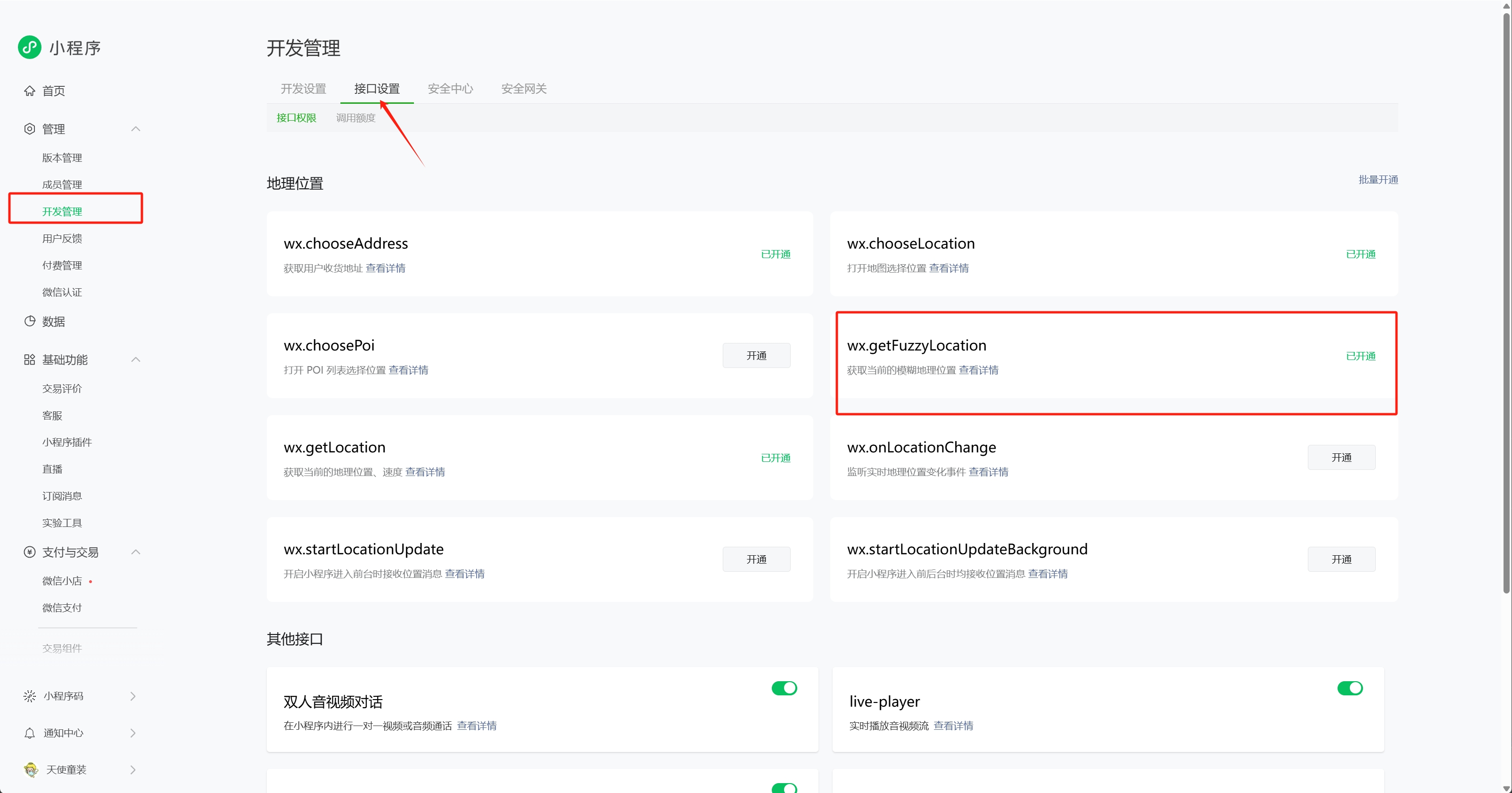Image resolution: width=1512 pixels, height=793 pixels.
Task: Open 实验工具 in sidebar
Action: pos(62,523)
